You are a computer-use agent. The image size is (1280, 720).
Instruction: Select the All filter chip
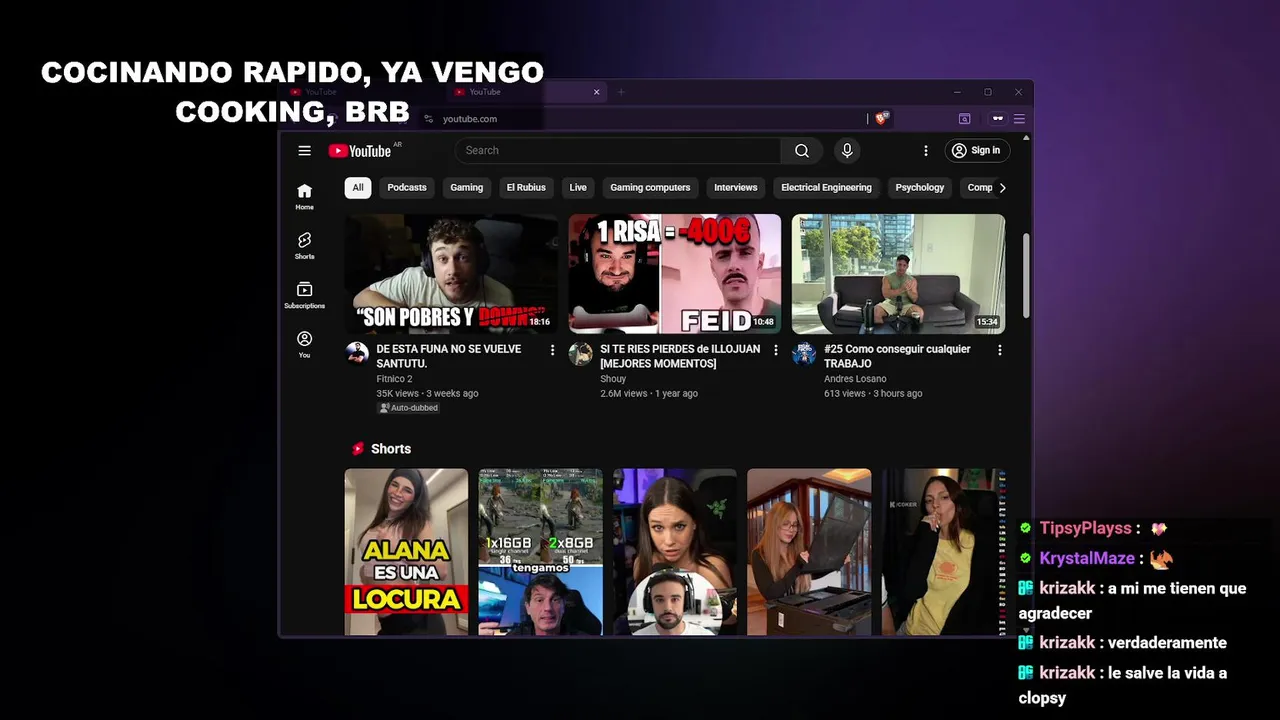click(x=358, y=188)
